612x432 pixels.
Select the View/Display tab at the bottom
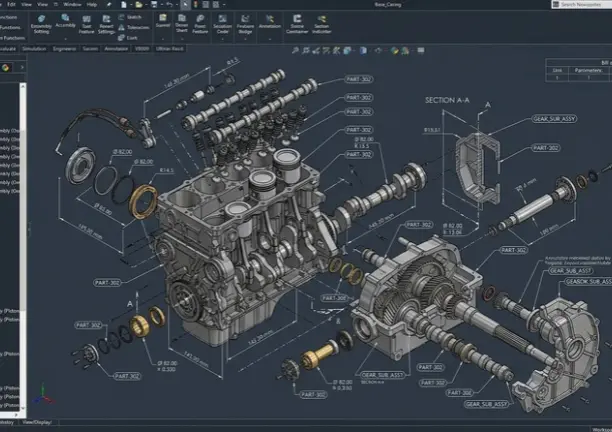pyautogui.click(x=37, y=422)
